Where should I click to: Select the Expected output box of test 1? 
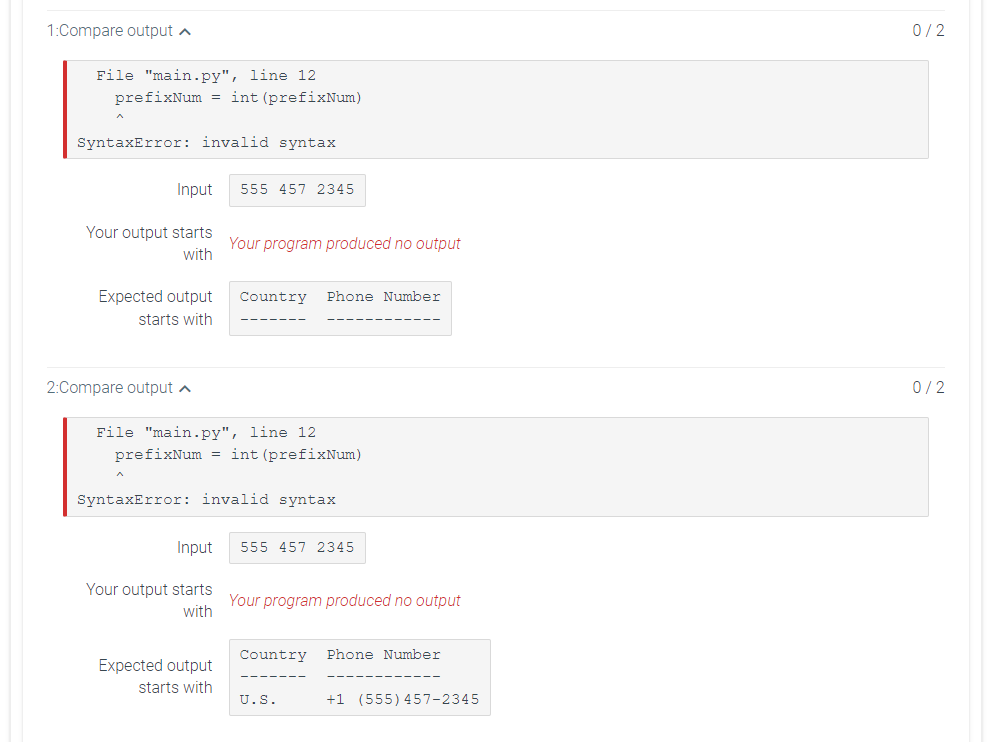(x=340, y=308)
